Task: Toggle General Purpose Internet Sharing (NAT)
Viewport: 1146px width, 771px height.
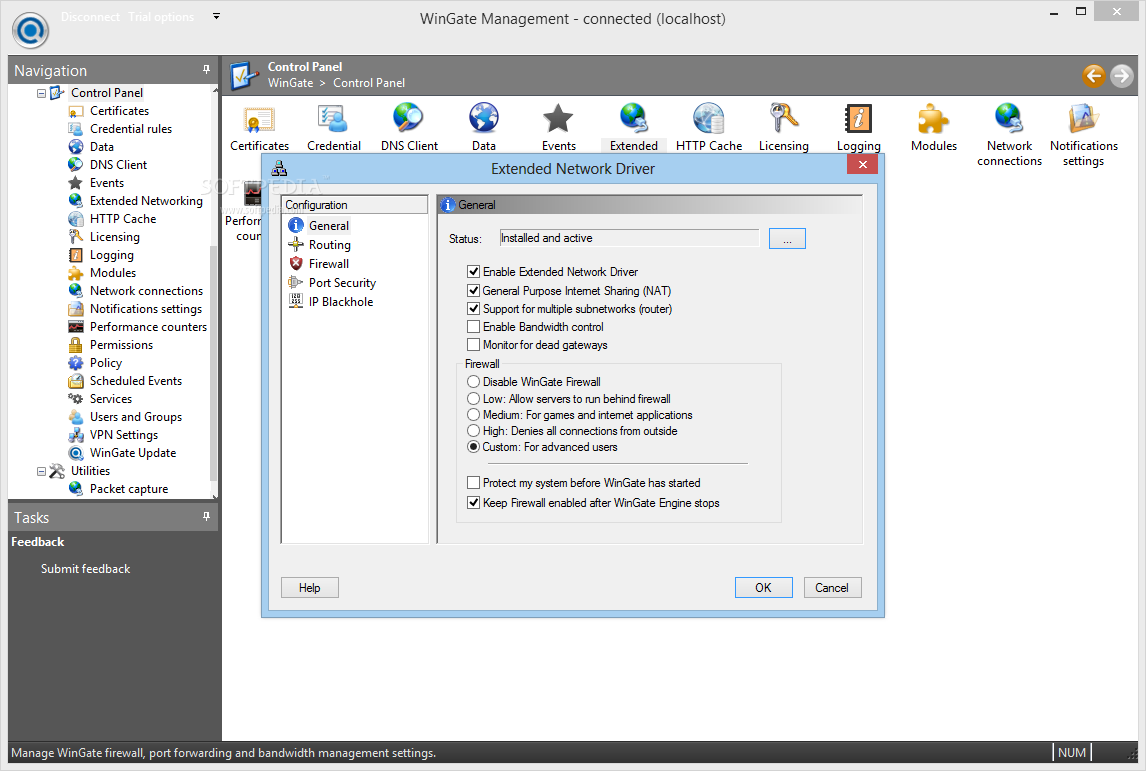Action: click(474, 291)
